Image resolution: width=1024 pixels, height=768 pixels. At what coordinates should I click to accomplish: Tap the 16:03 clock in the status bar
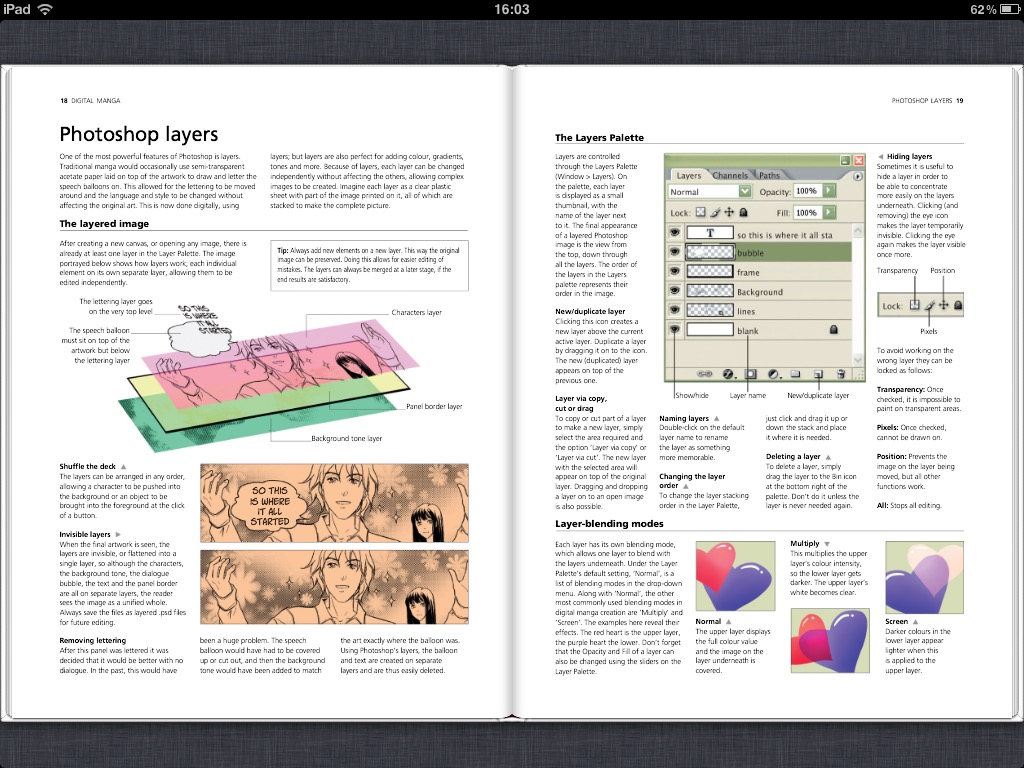tap(512, 9)
